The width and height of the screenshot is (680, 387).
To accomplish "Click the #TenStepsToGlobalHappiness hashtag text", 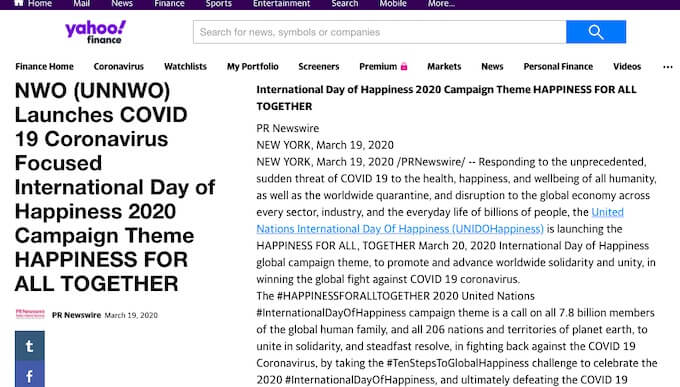I will point(458,363).
